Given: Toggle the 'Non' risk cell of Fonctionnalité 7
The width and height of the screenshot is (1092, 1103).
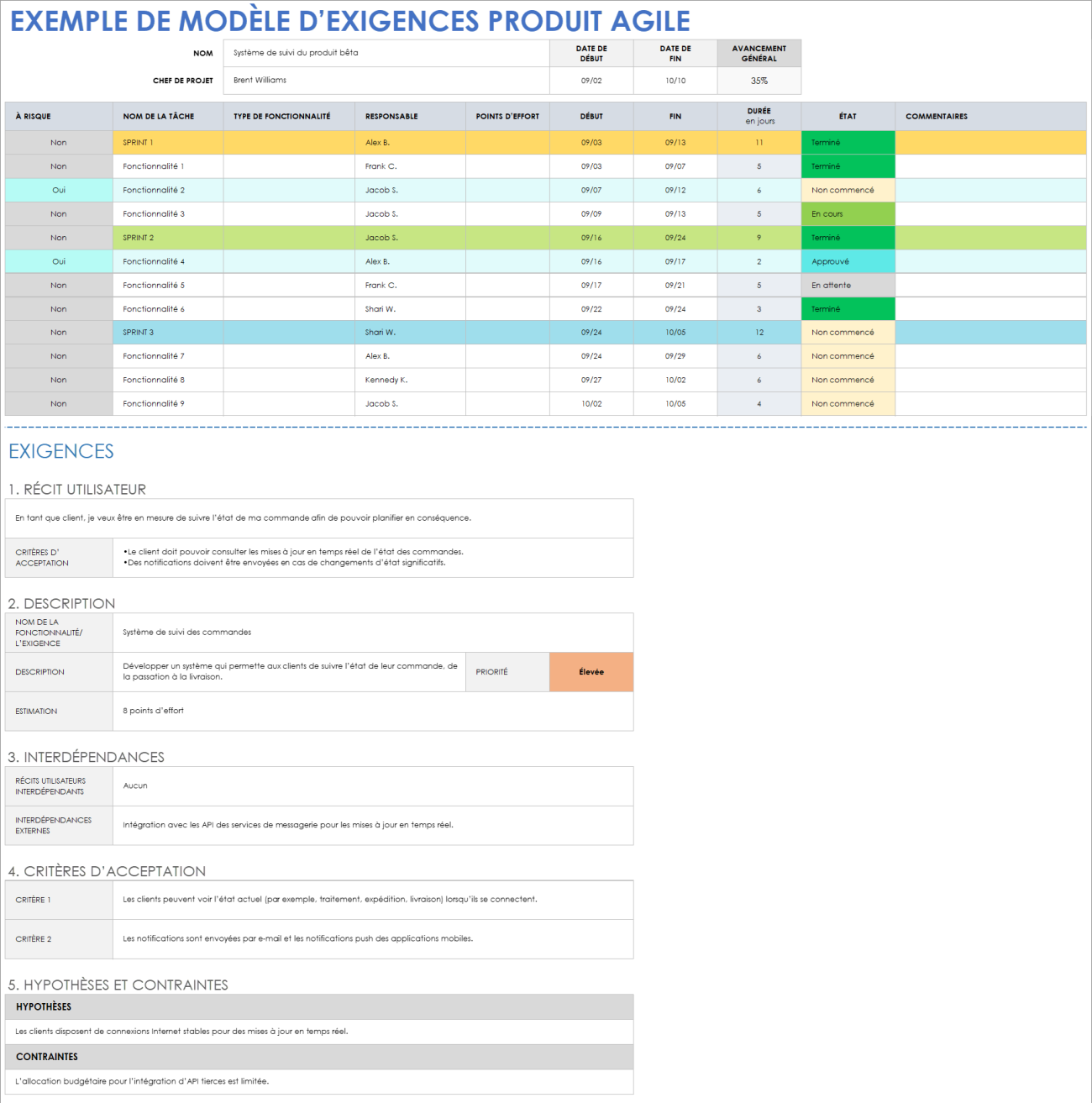Looking at the screenshot, I should coord(58,355).
